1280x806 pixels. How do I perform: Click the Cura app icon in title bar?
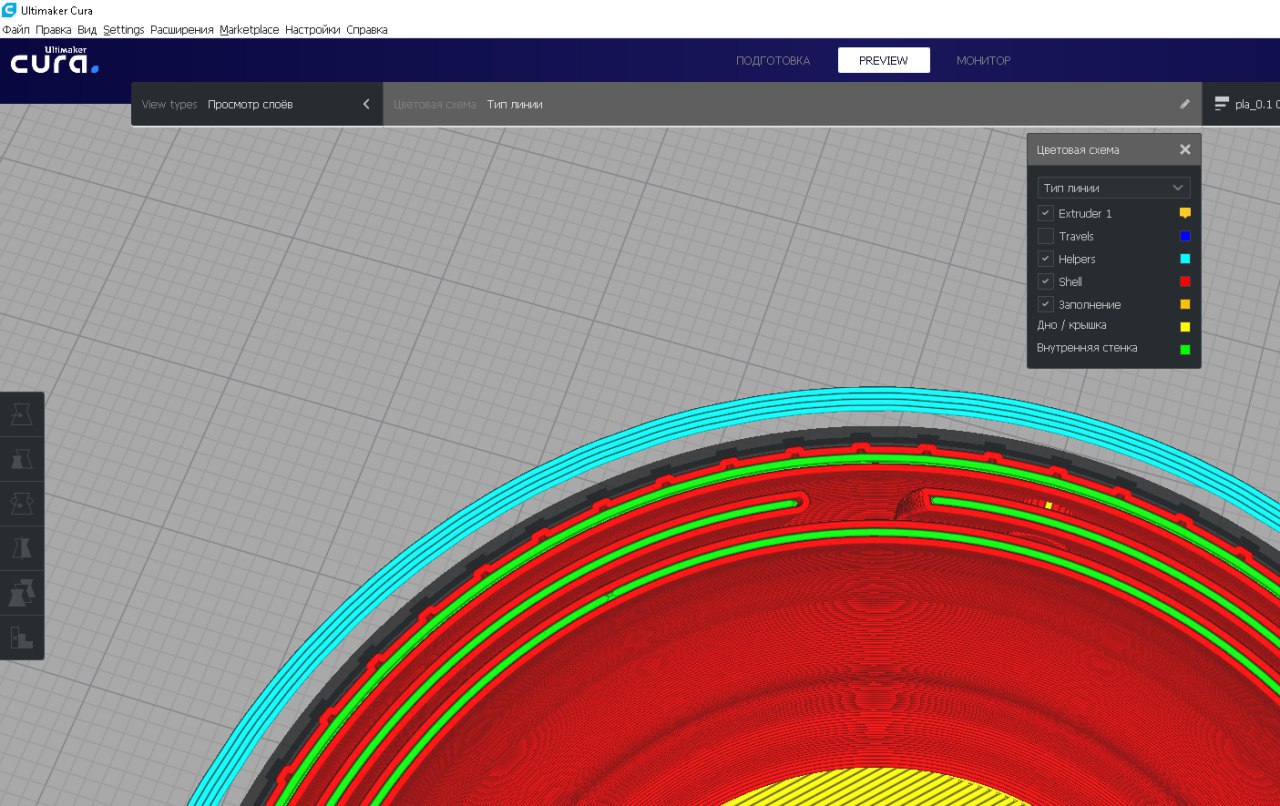9,10
